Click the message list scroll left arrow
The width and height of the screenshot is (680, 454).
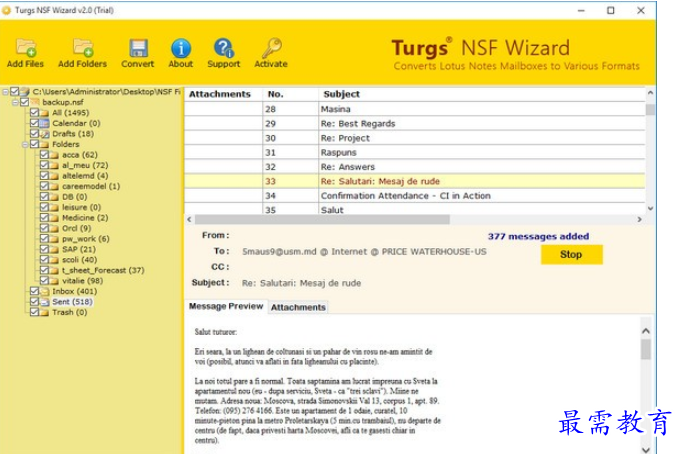click(x=189, y=220)
